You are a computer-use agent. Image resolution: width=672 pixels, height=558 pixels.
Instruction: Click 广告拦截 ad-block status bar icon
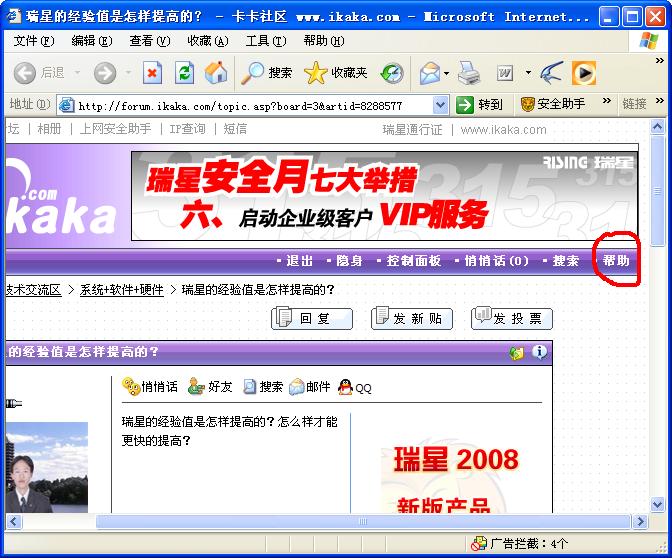(479, 543)
